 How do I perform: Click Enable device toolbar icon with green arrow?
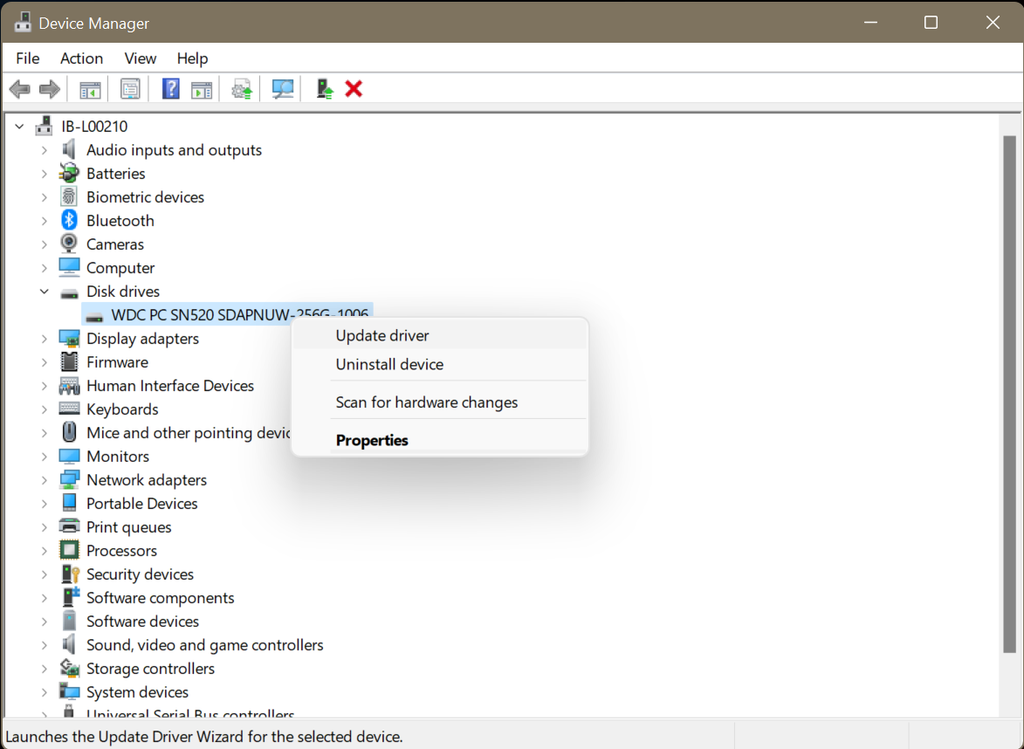point(325,89)
